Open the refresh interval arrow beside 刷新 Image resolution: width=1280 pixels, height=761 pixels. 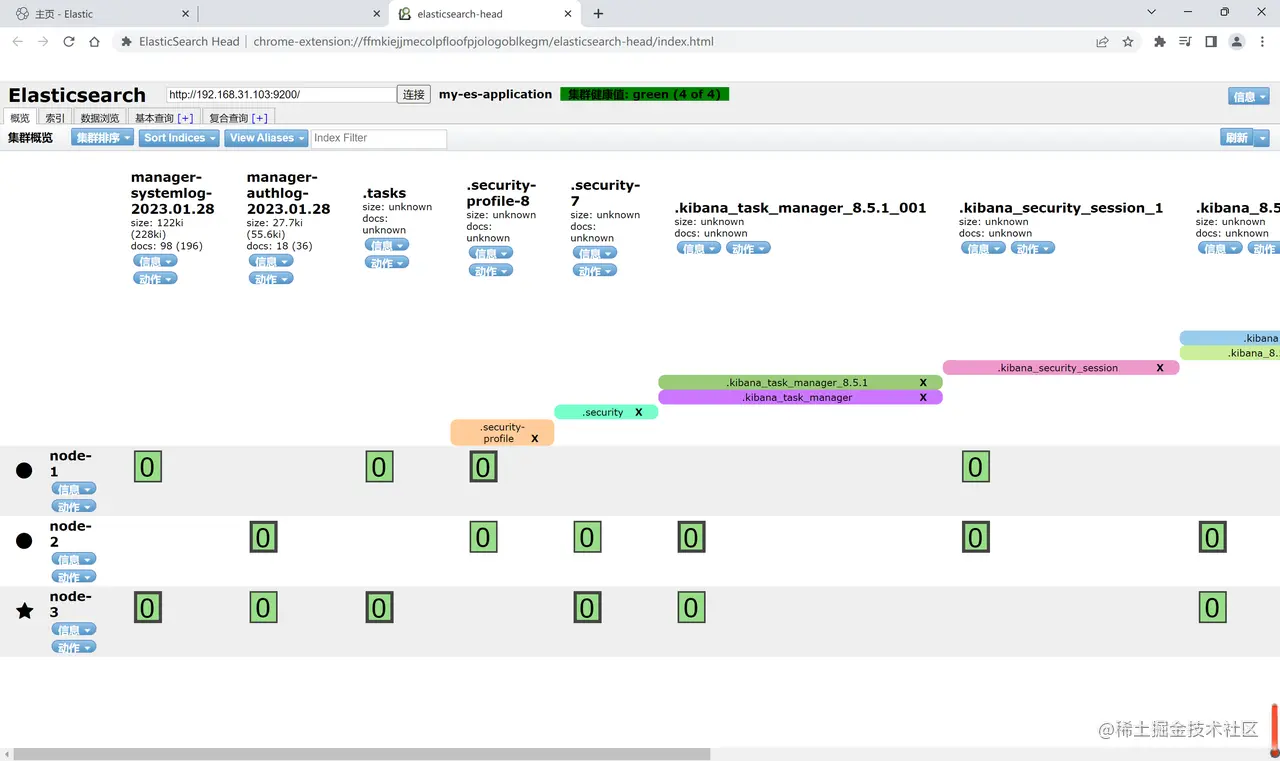pos(1262,138)
